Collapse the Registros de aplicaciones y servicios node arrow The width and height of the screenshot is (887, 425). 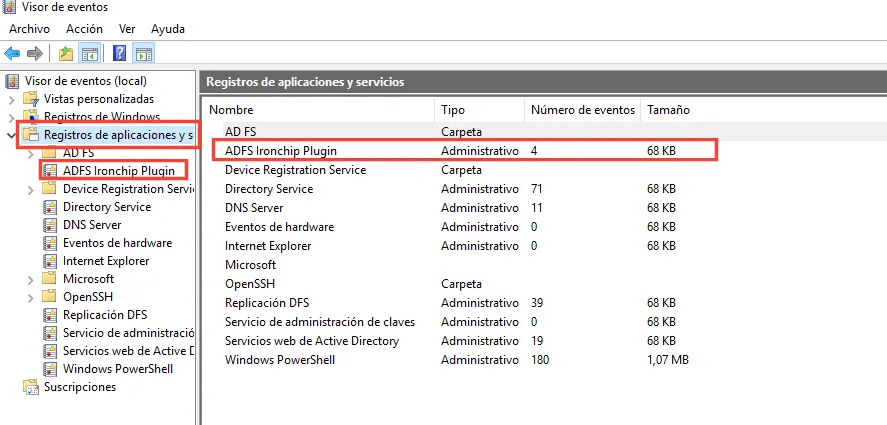11,135
